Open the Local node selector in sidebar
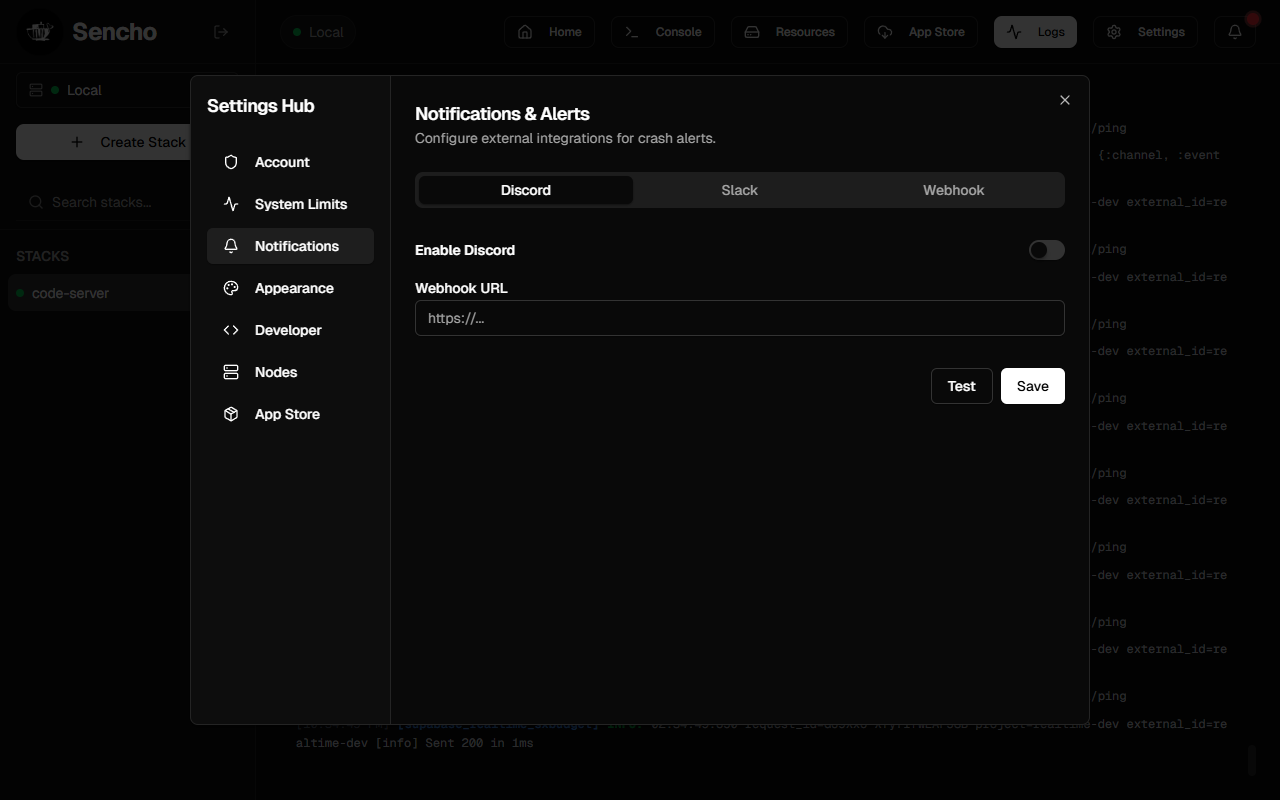This screenshot has height=800, width=1280. (103, 90)
